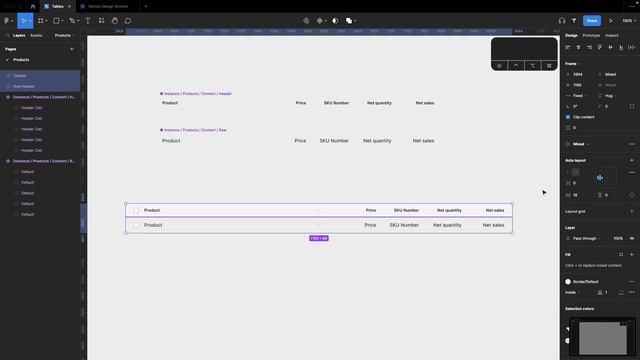
Task: Click Align bottom icon
Action: tap(621, 47)
